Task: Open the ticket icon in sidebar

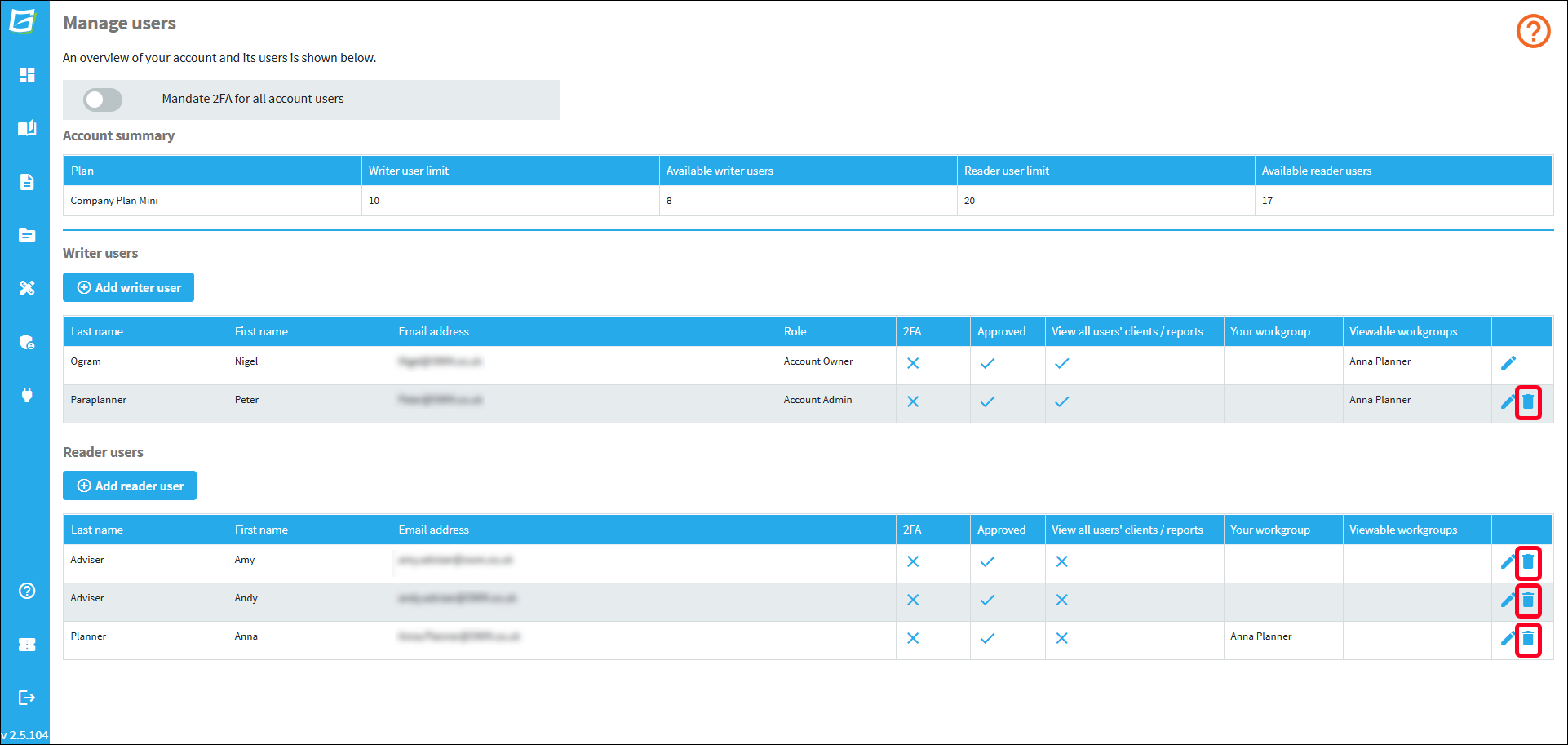Action: (27, 645)
